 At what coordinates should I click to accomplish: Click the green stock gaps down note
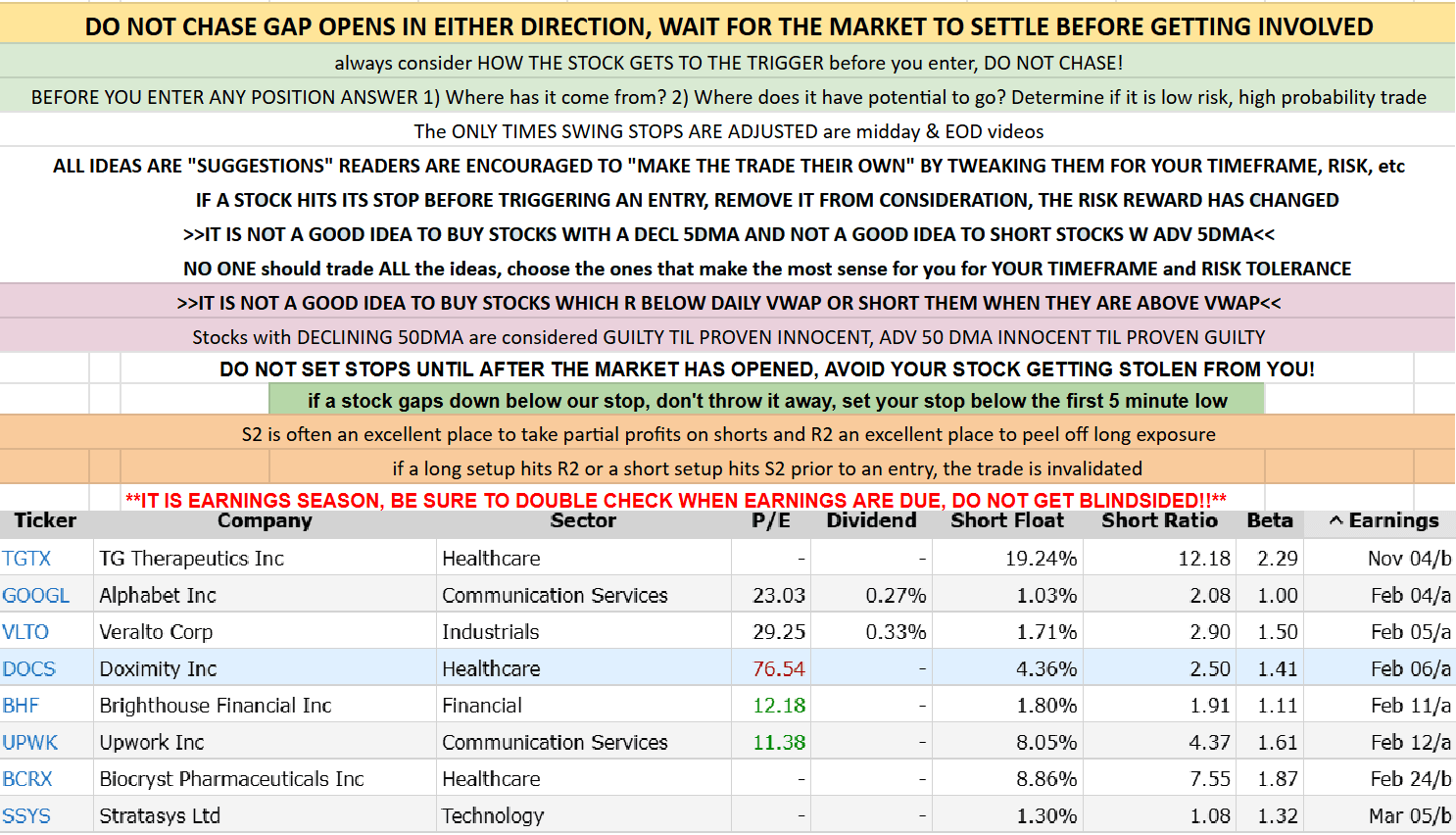point(767,400)
